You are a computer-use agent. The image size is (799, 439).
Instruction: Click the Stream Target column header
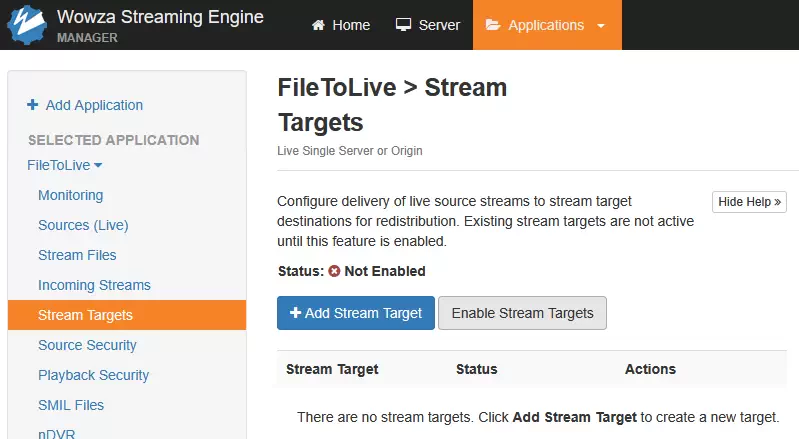pos(332,369)
